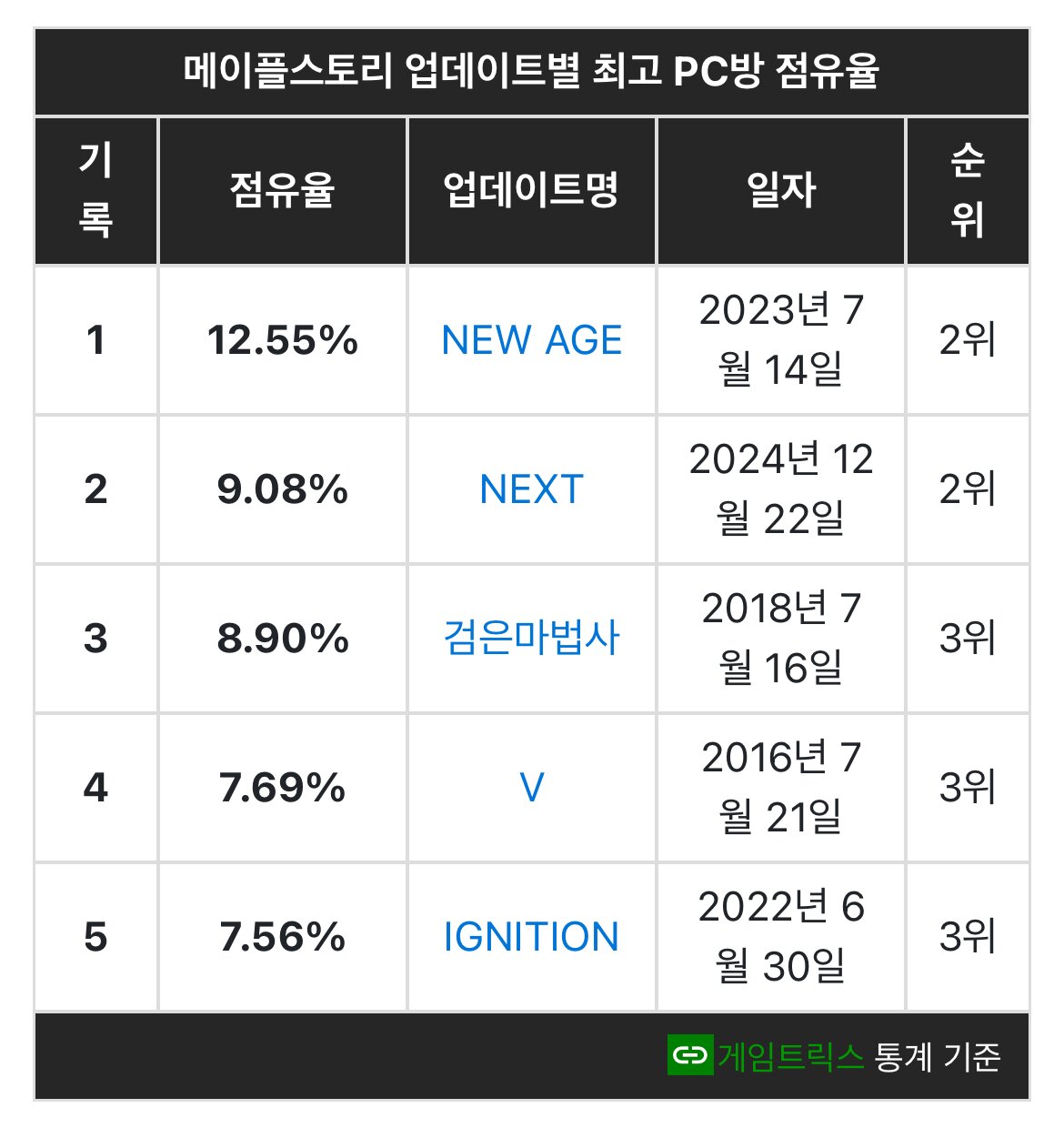Open the 게임트릭스 source link

[790, 1056]
